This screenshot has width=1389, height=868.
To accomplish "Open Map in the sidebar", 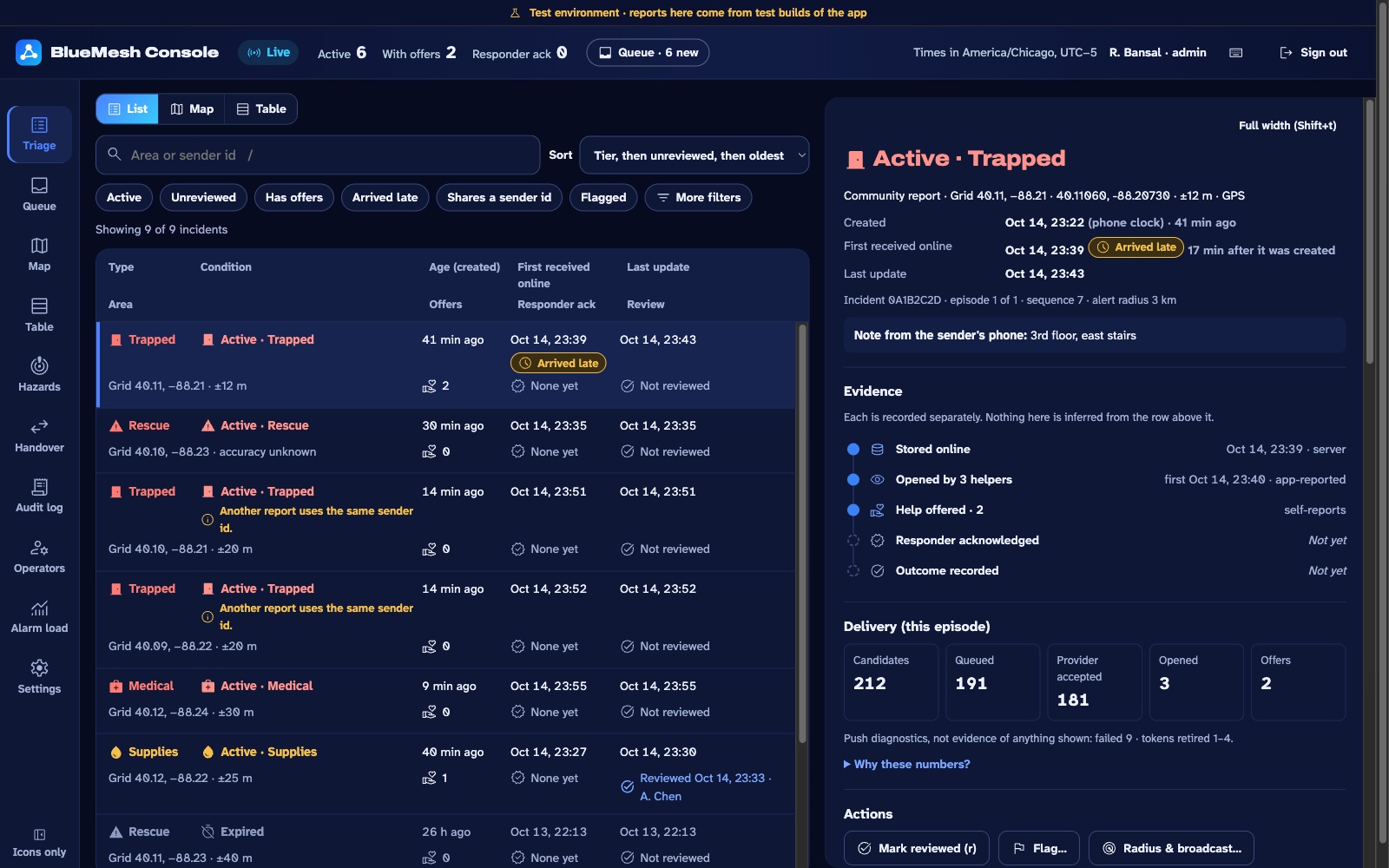I will (x=39, y=255).
